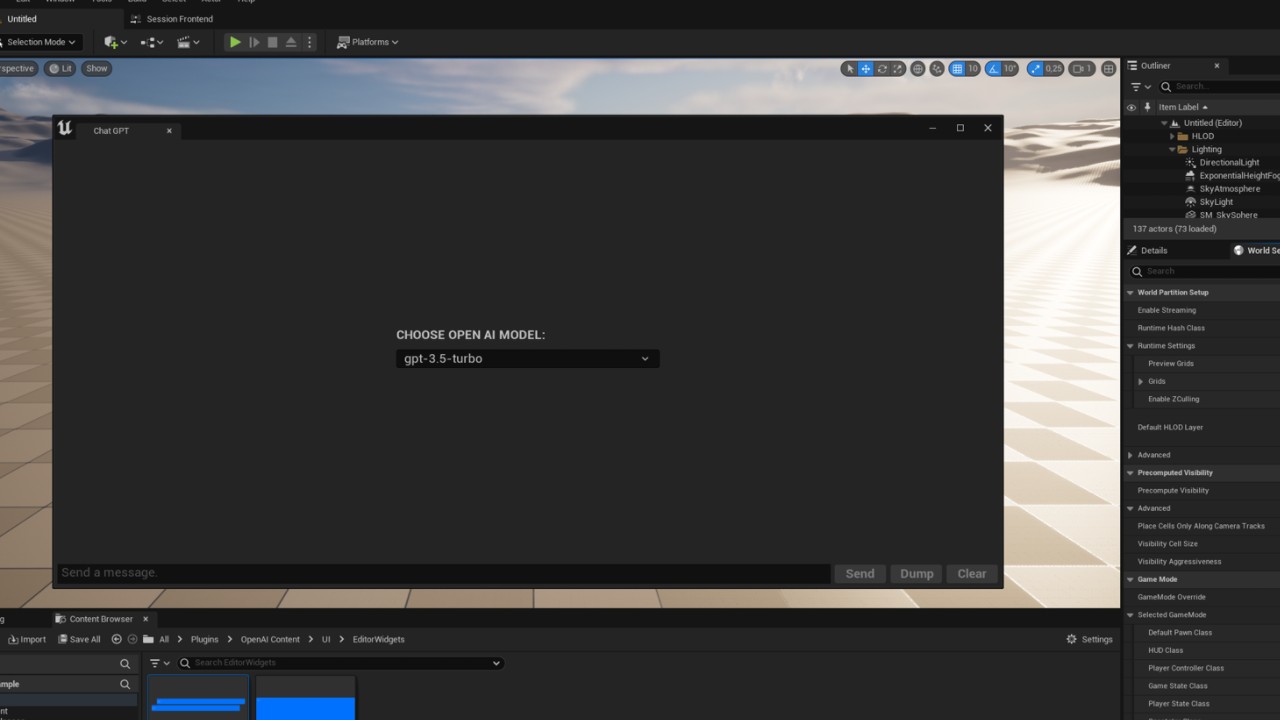Open the Add content cube-plus menu
The height and width of the screenshot is (720, 1280).
[115, 42]
